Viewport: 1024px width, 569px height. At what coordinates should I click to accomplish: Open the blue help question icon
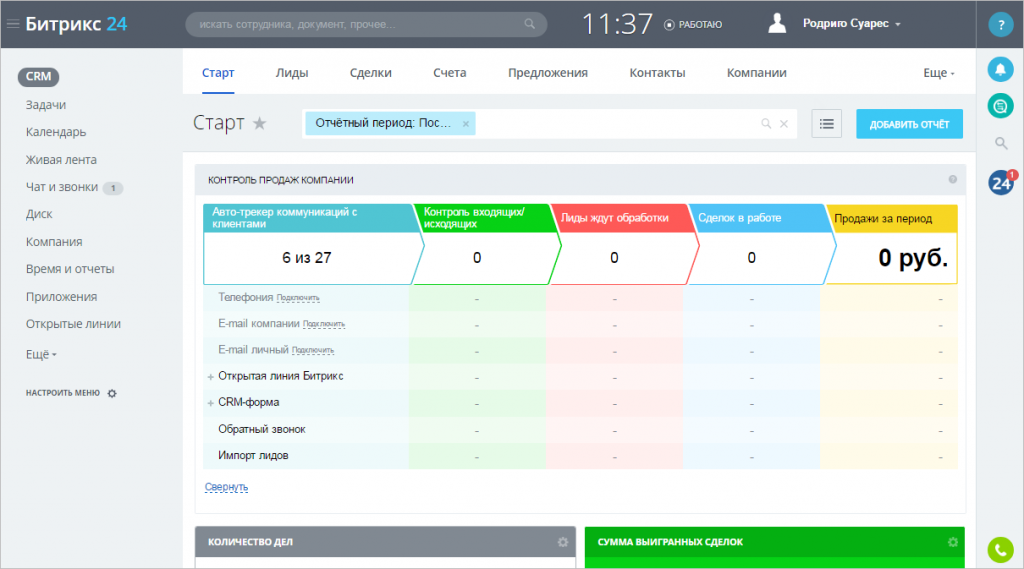tap(1000, 25)
